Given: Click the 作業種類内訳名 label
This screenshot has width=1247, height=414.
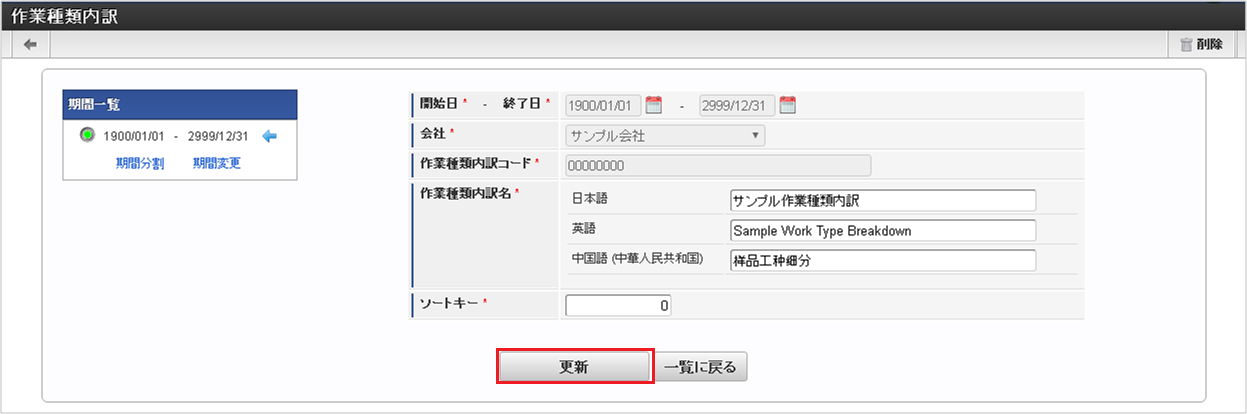Looking at the screenshot, I should [x=466, y=193].
